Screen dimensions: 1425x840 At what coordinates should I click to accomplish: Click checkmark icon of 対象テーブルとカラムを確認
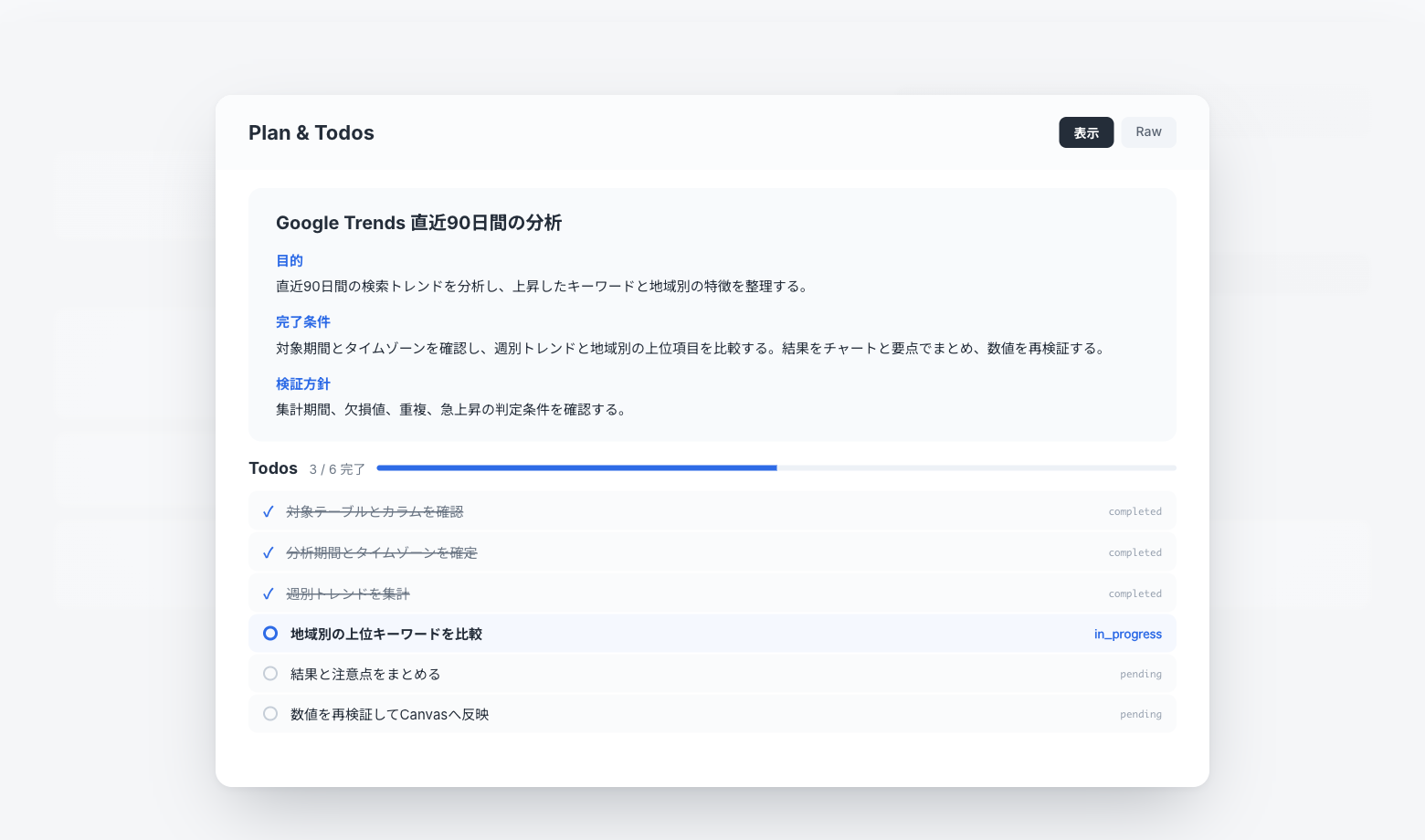(x=268, y=512)
